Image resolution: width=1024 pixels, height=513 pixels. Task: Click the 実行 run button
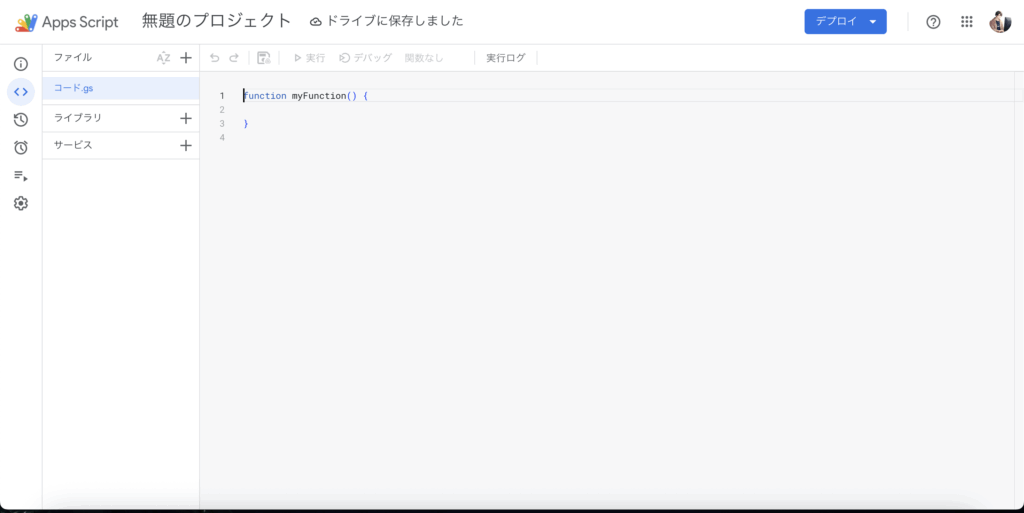309,58
